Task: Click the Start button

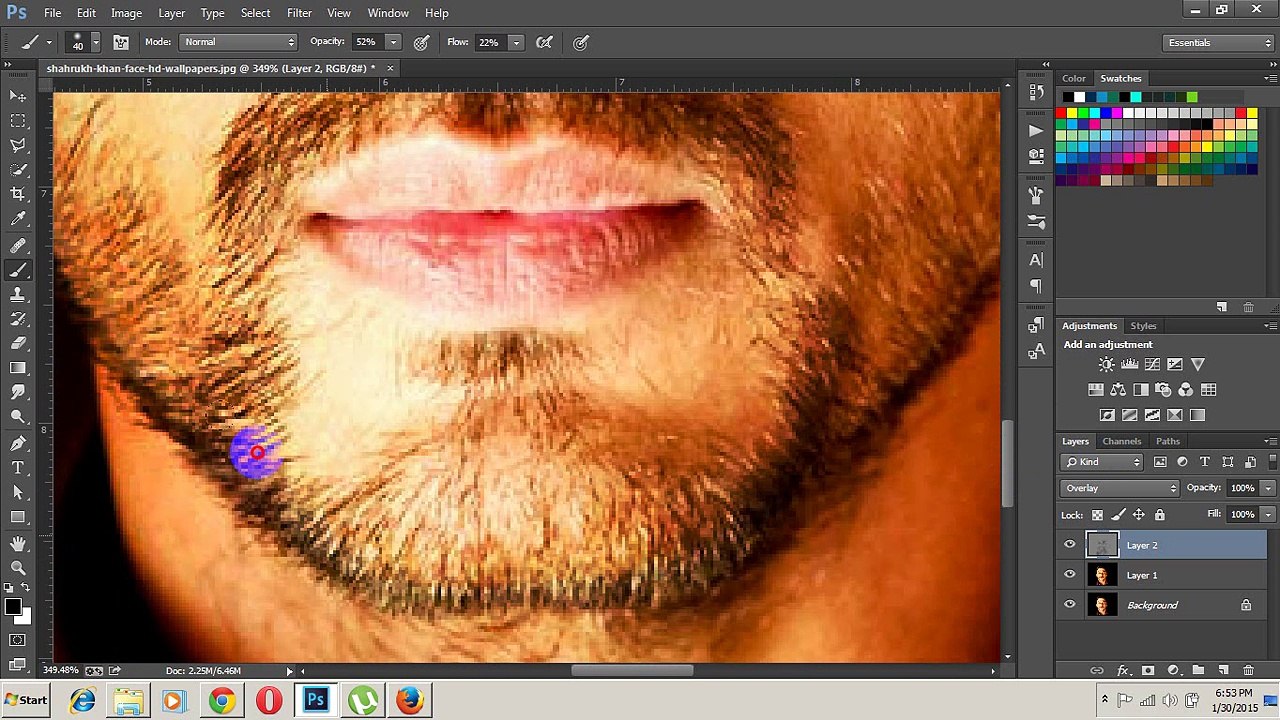Action: pos(27,700)
